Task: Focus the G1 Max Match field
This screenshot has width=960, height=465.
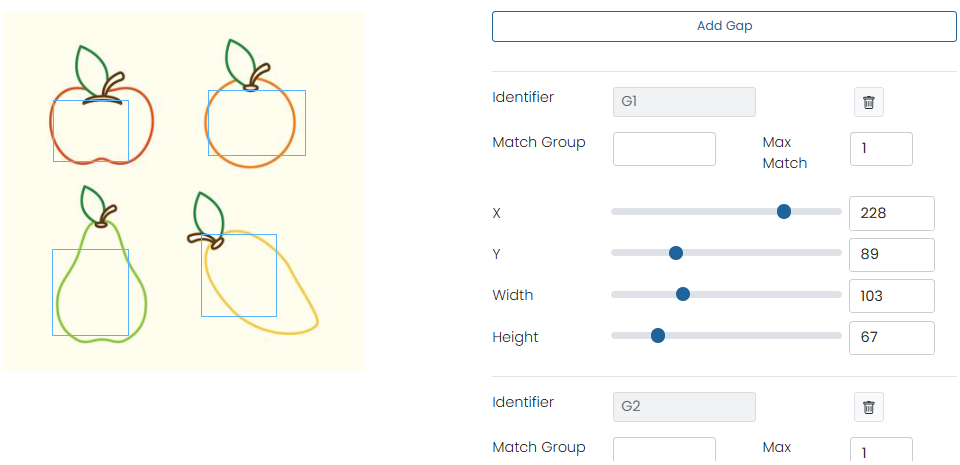Action: [x=881, y=149]
